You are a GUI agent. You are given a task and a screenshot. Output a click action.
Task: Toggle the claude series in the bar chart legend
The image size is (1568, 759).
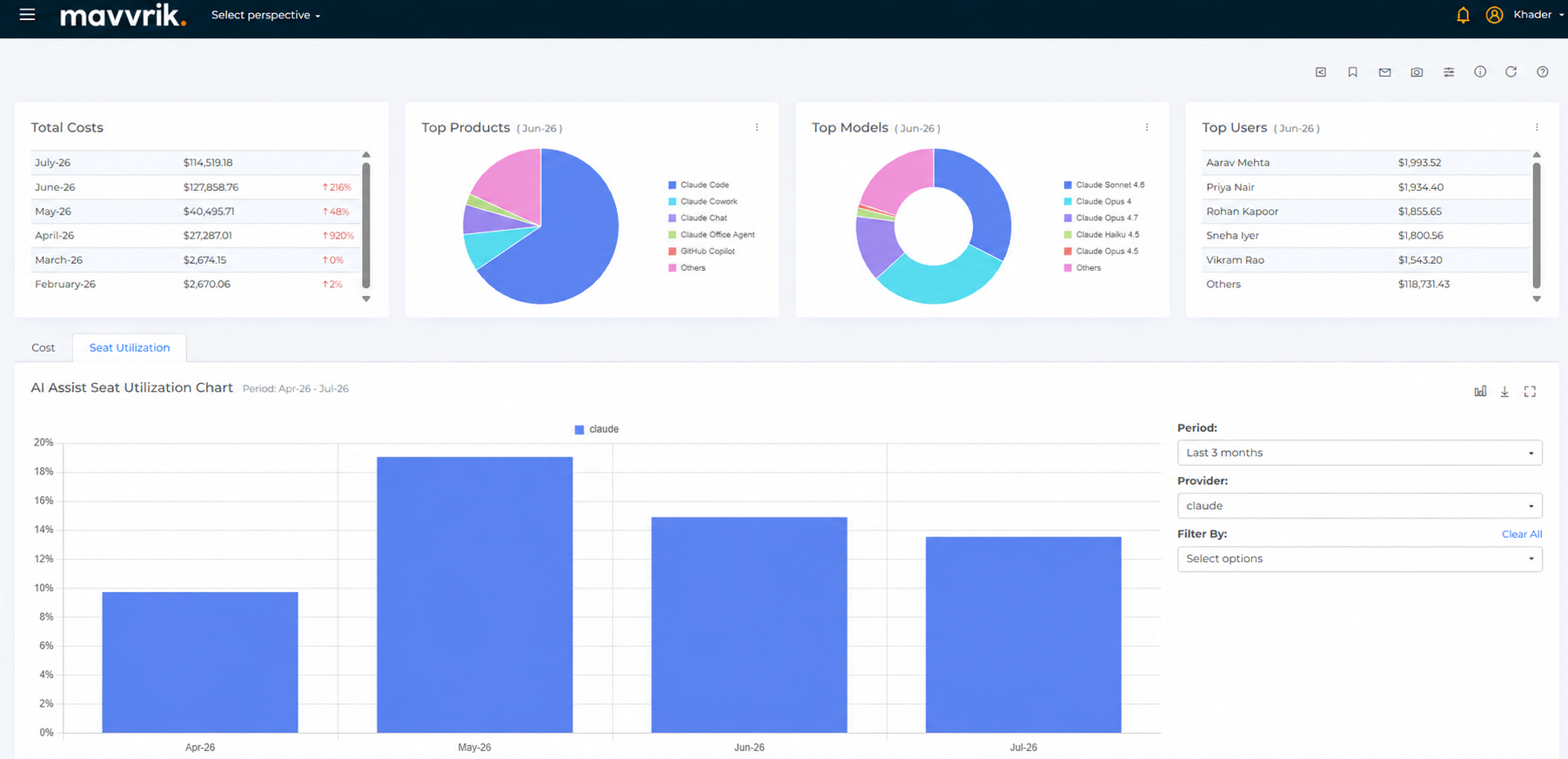(597, 429)
